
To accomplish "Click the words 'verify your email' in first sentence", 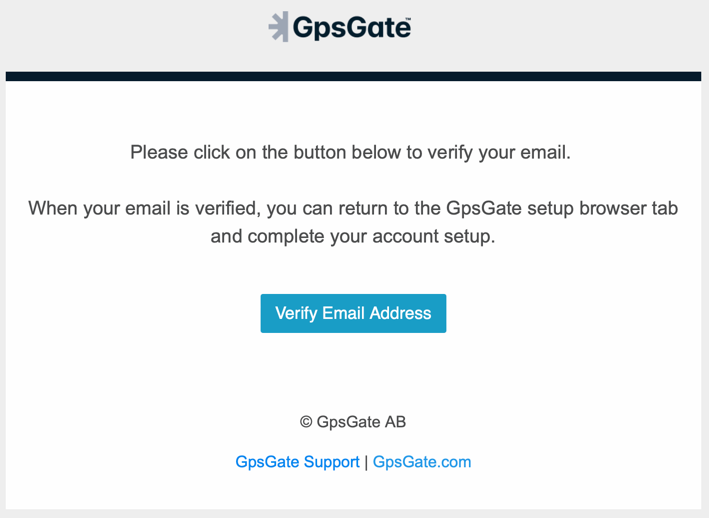I will (x=499, y=152).
